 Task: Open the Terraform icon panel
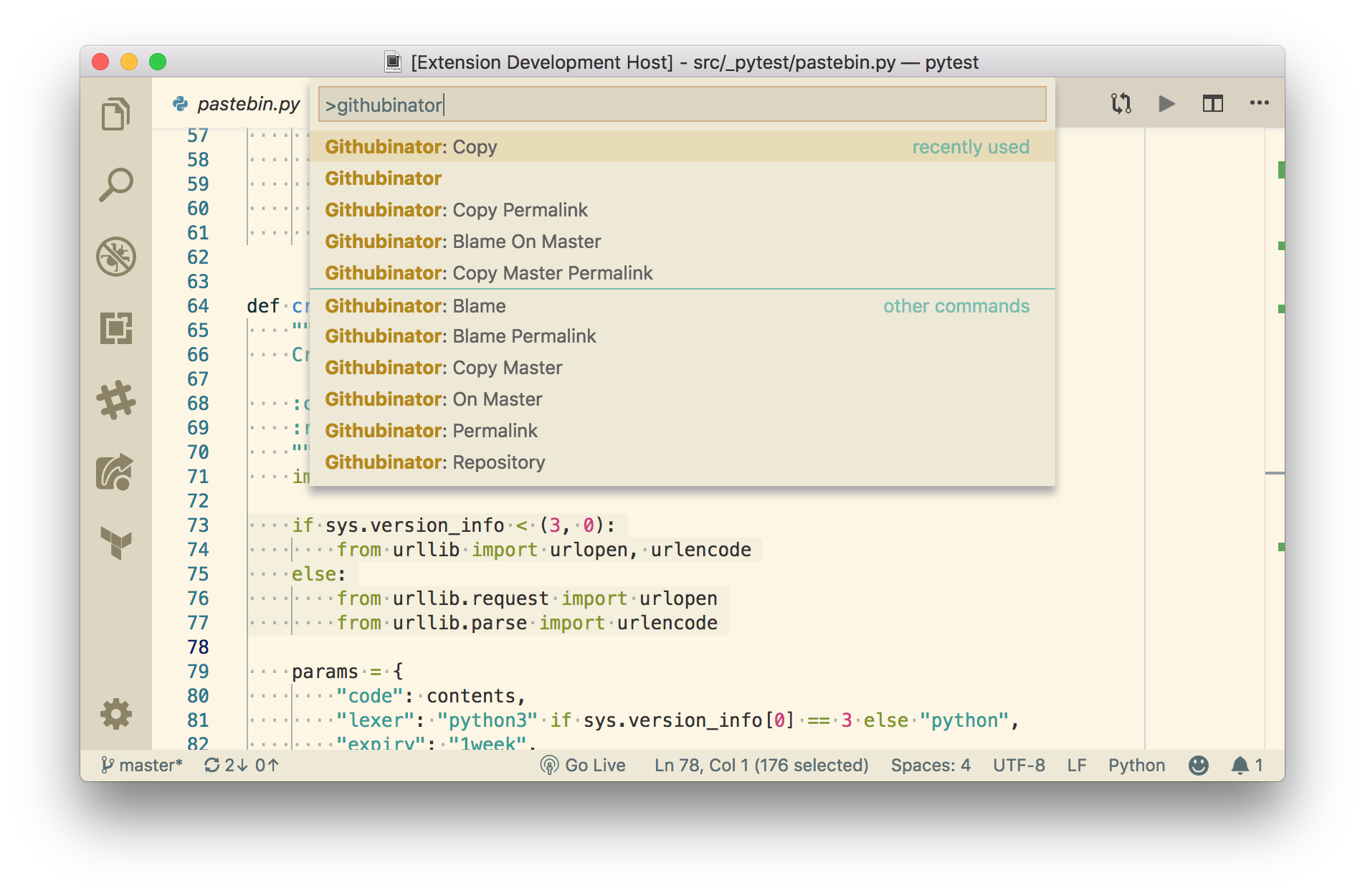(x=115, y=543)
